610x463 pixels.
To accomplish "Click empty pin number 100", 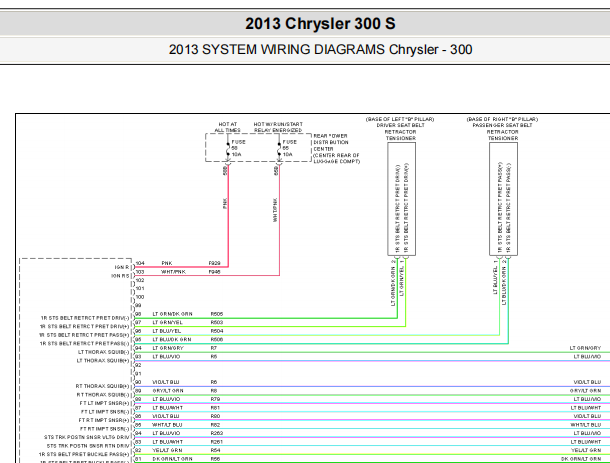I will (140, 297).
